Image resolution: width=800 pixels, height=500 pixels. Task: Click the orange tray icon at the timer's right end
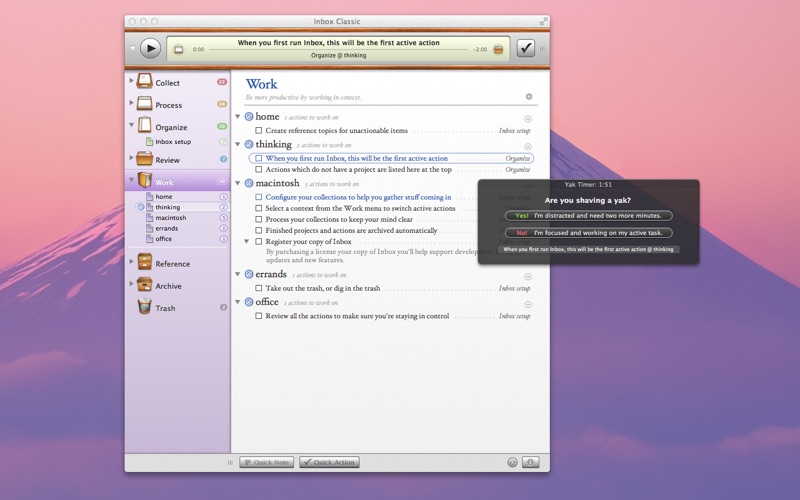click(498, 49)
